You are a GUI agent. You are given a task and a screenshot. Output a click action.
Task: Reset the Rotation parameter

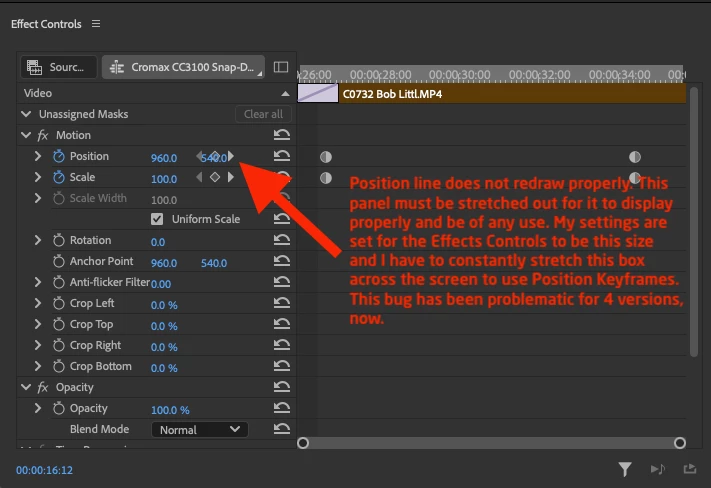click(x=282, y=239)
